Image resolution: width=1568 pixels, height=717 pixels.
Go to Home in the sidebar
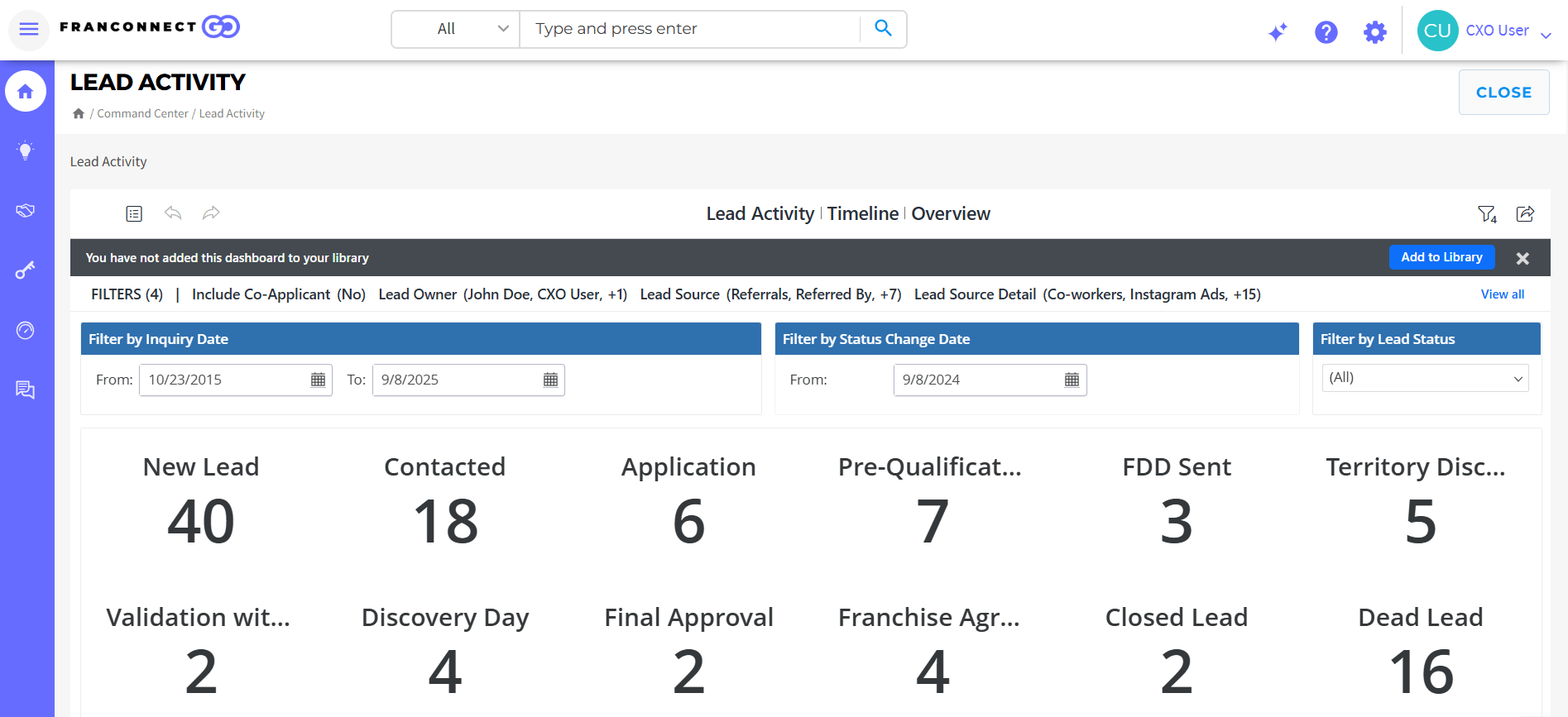point(26,91)
